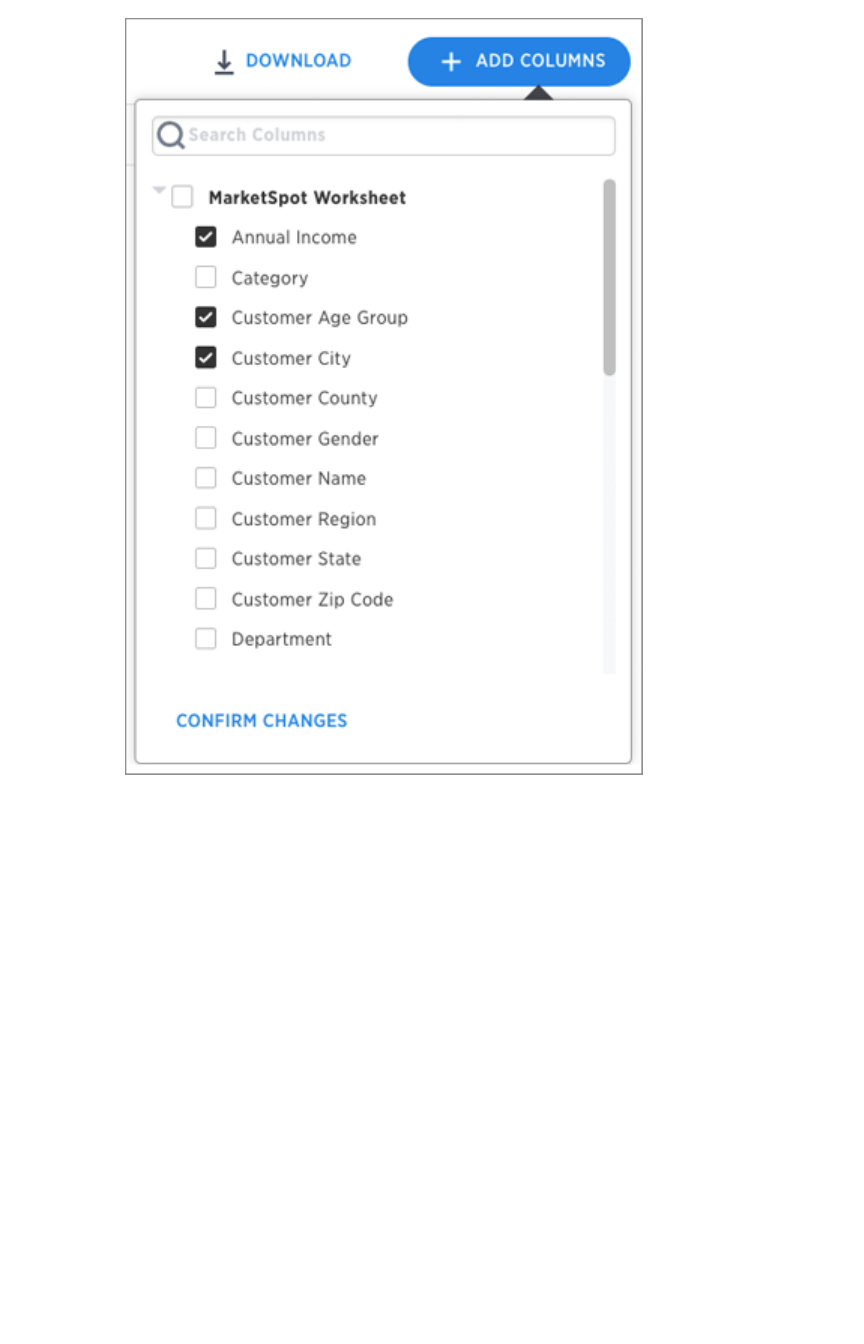Click the download arrow icon
This screenshot has width=864, height=1344.
pos(224,62)
